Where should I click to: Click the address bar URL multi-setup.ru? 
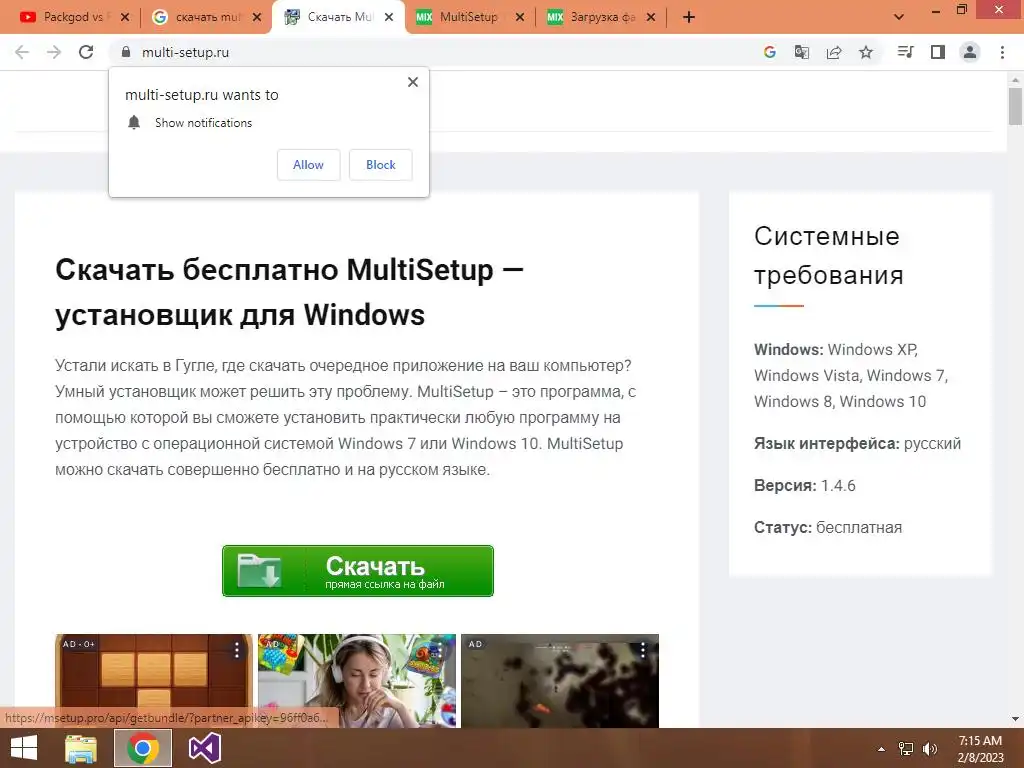coord(185,52)
